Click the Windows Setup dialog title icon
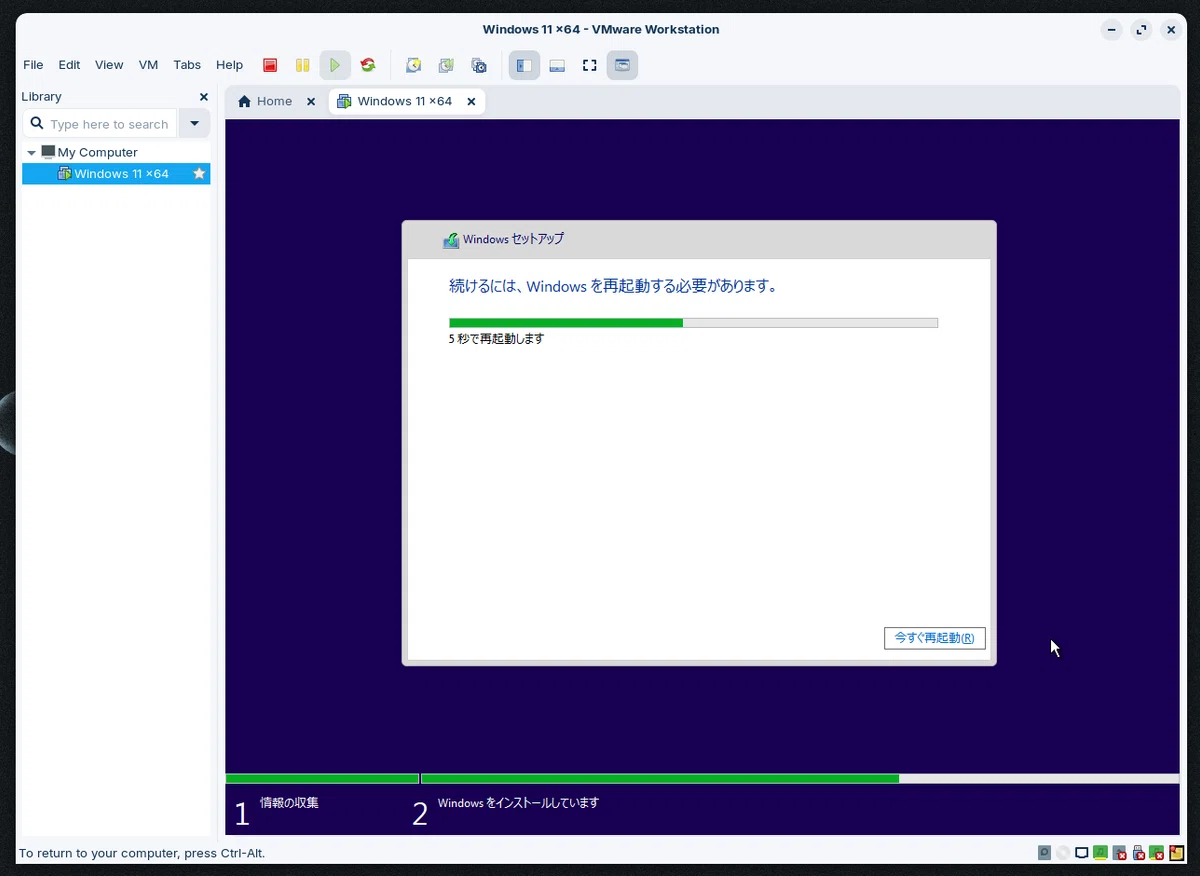Image resolution: width=1200 pixels, height=876 pixels. point(451,240)
